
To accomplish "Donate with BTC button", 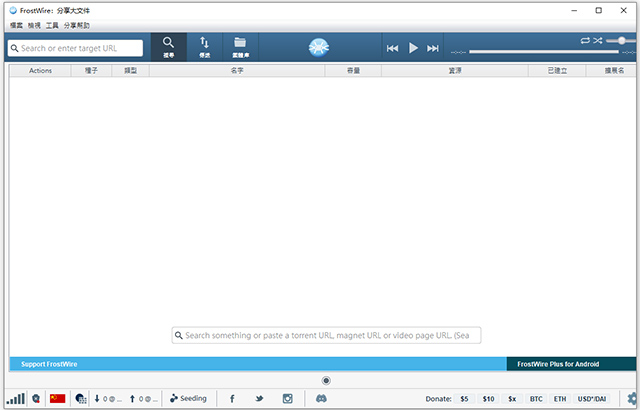I will (x=536, y=399).
